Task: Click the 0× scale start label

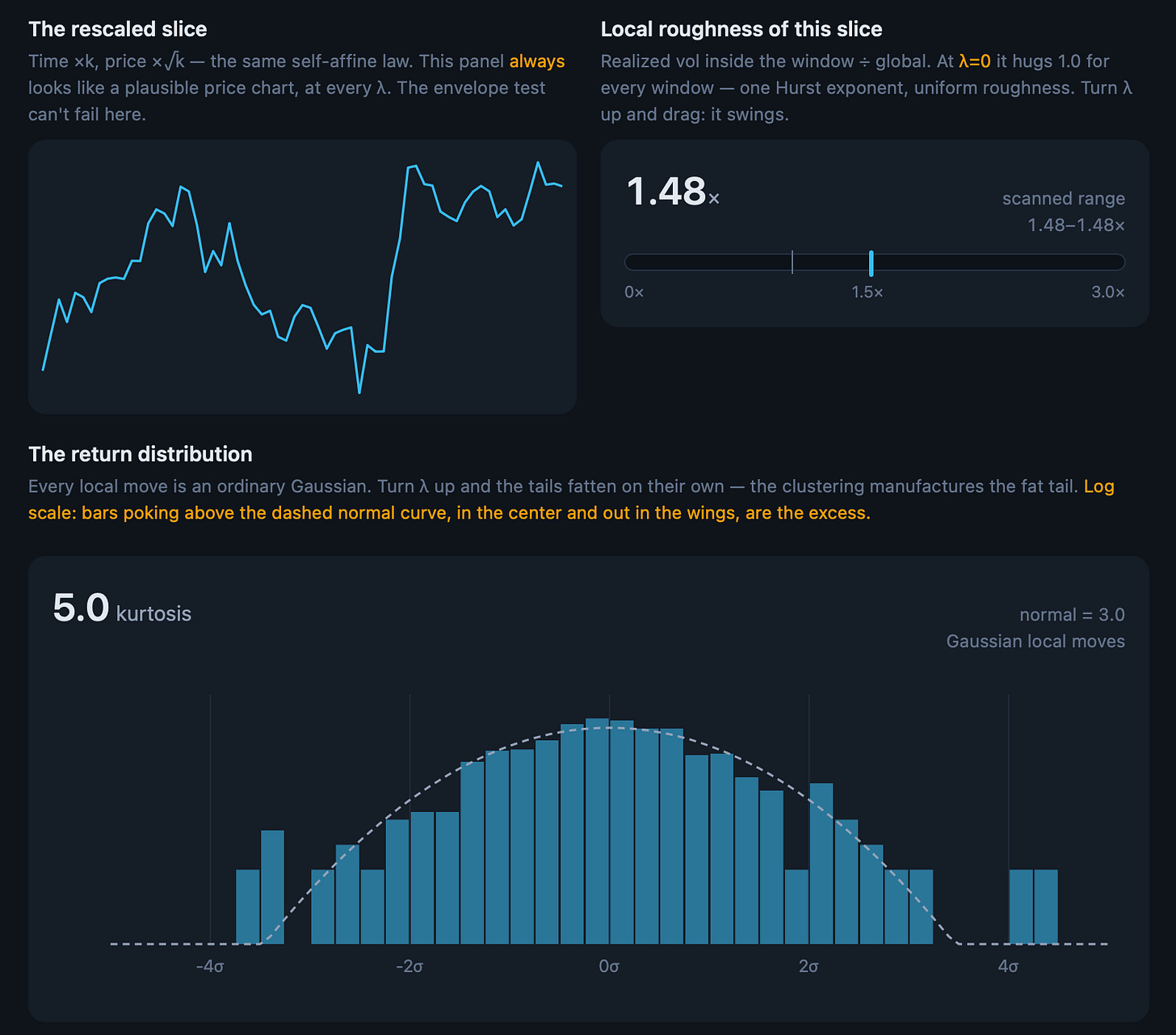Action: [x=634, y=292]
